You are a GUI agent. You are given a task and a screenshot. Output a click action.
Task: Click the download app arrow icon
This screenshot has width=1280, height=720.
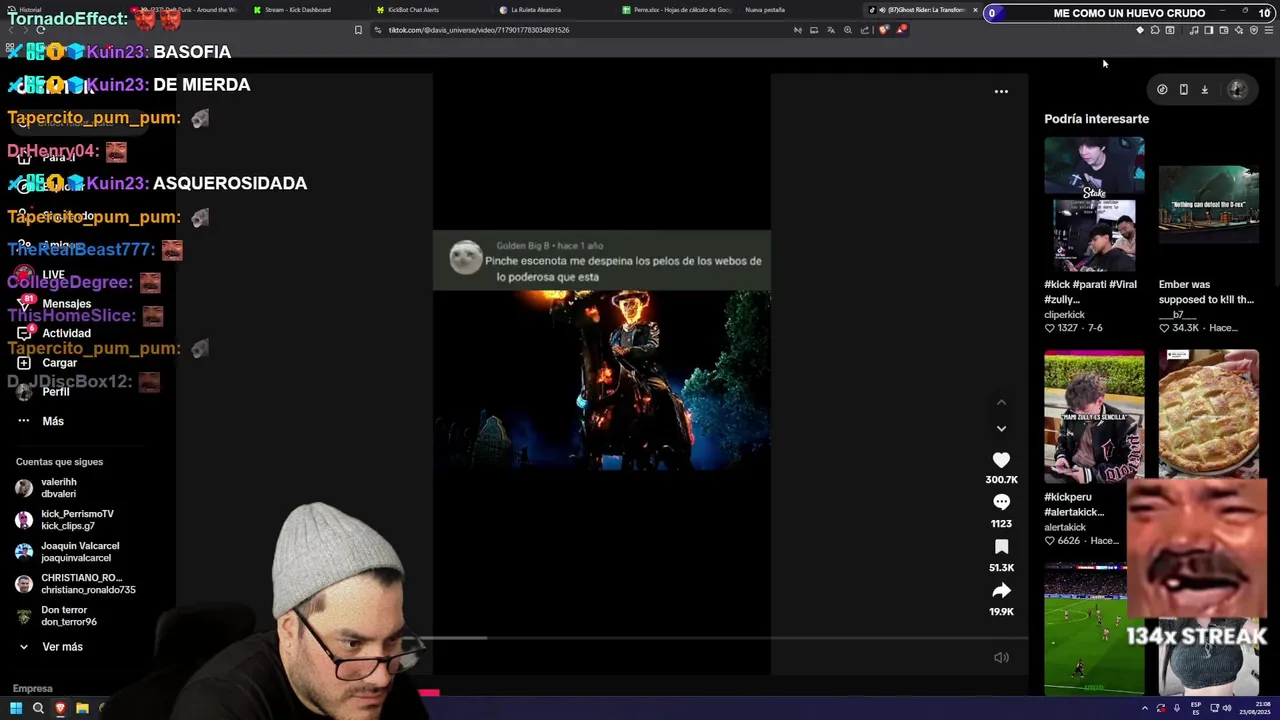[1204, 89]
